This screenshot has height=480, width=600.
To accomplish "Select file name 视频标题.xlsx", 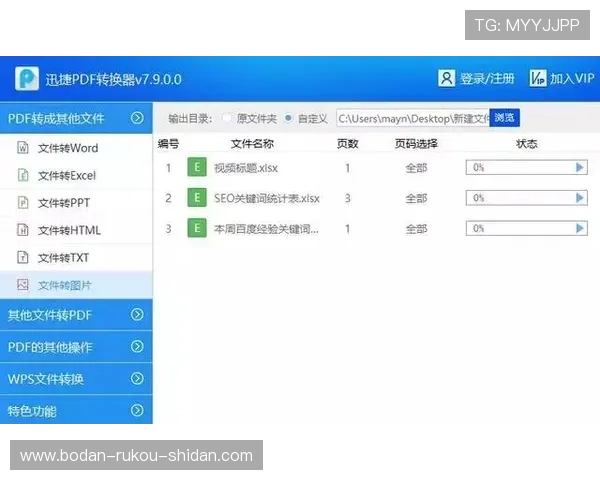I will point(246,168).
